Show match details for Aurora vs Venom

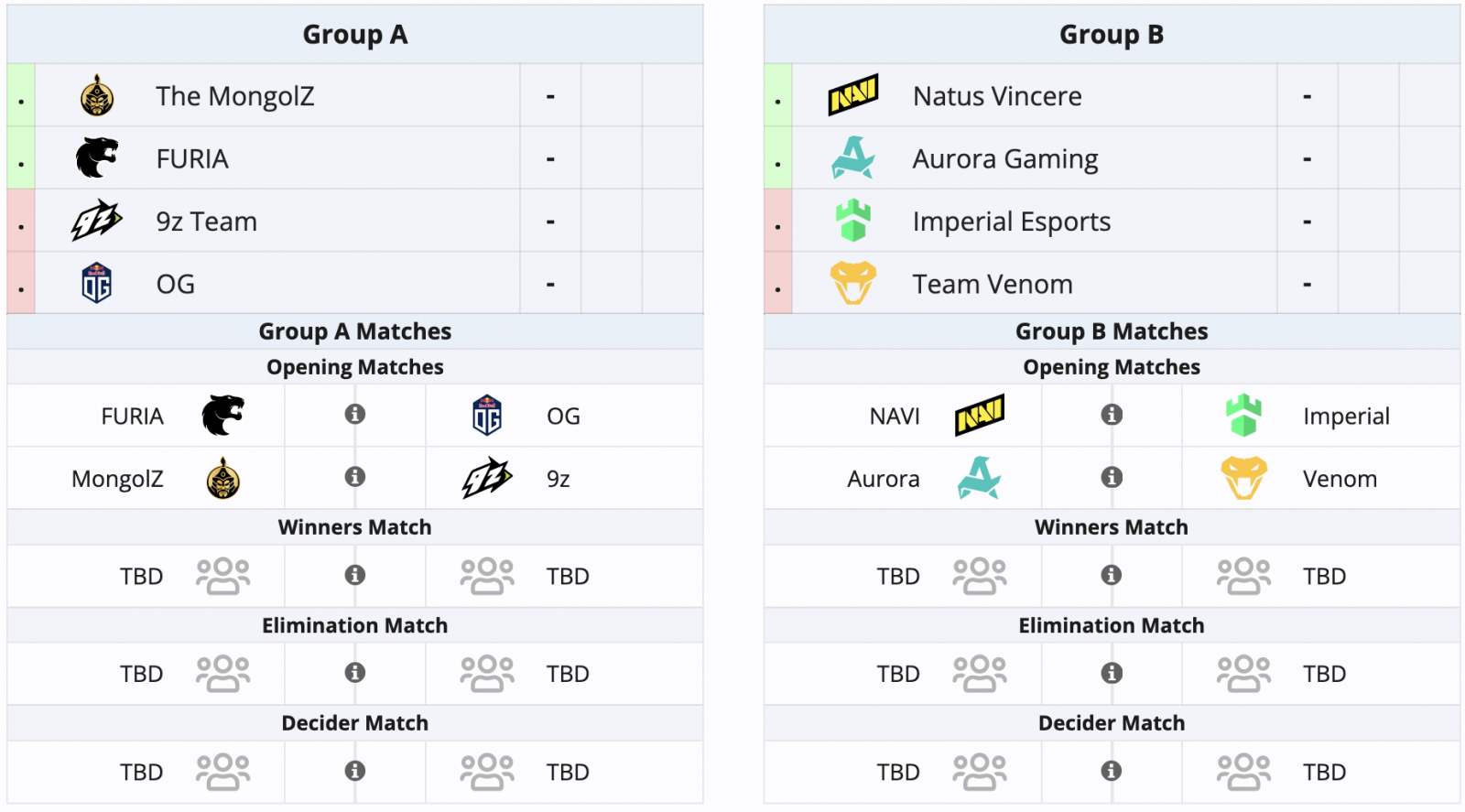click(x=1112, y=477)
